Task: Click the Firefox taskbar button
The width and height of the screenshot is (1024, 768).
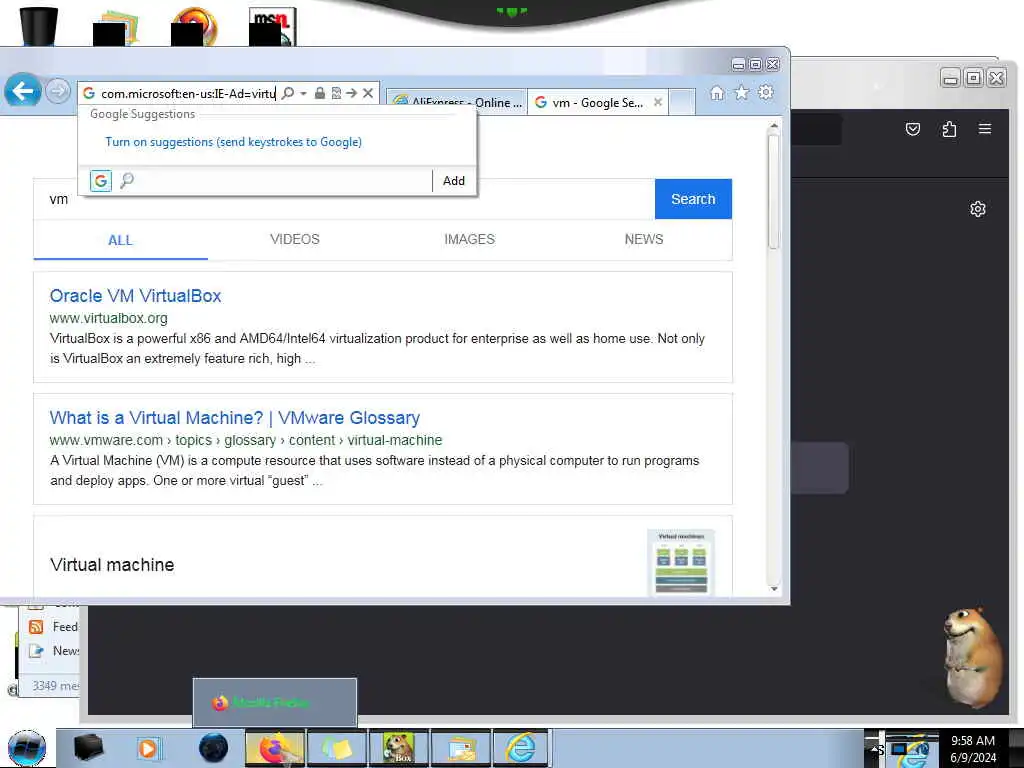Action: pos(275,748)
